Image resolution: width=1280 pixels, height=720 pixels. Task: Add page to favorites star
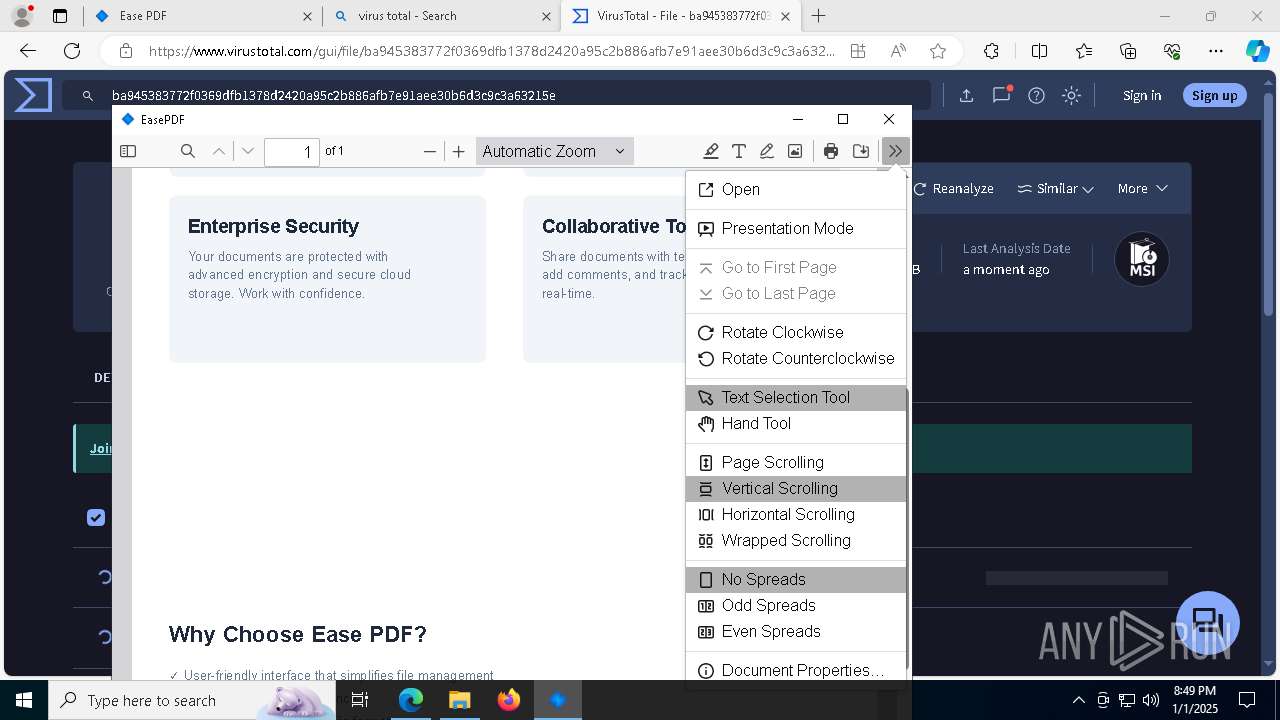pos(937,51)
